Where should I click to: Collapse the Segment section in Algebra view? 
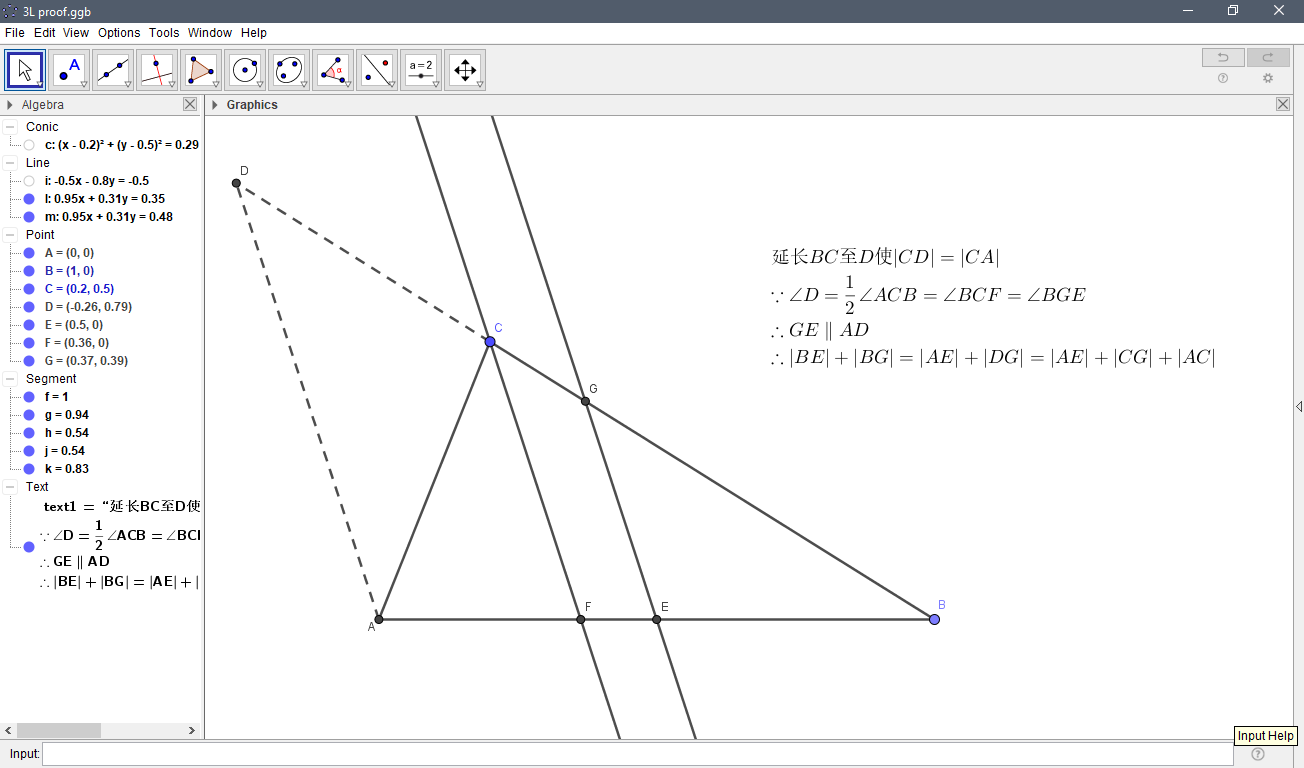[8, 378]
